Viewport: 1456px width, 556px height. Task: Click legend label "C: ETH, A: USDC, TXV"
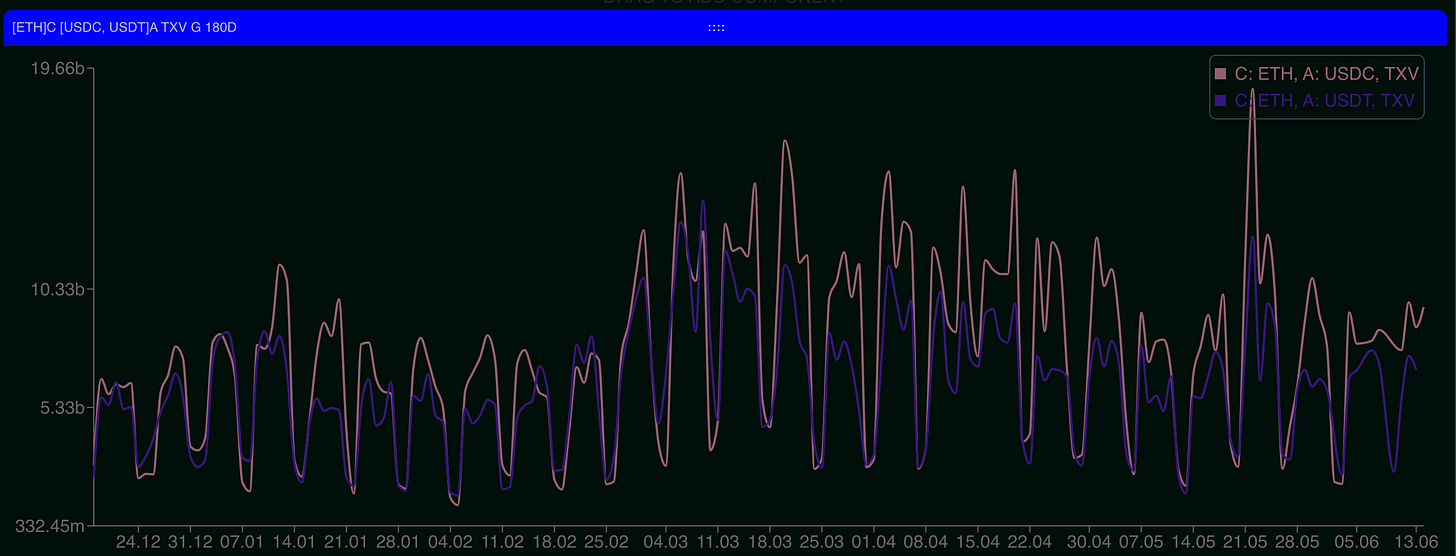pos(1325,74)
